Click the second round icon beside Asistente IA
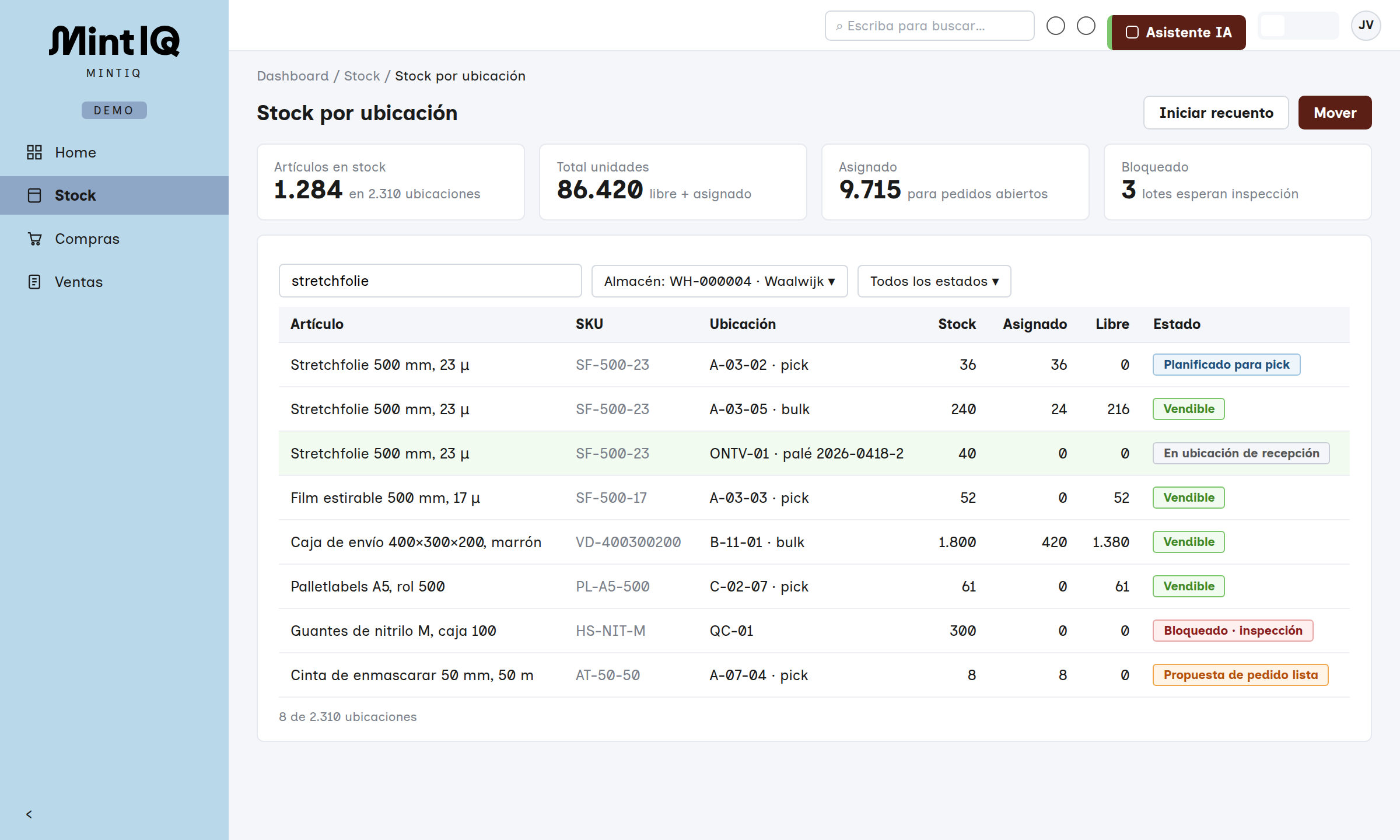Screen dimensions: 1400x840 [x=1086, y=26]
